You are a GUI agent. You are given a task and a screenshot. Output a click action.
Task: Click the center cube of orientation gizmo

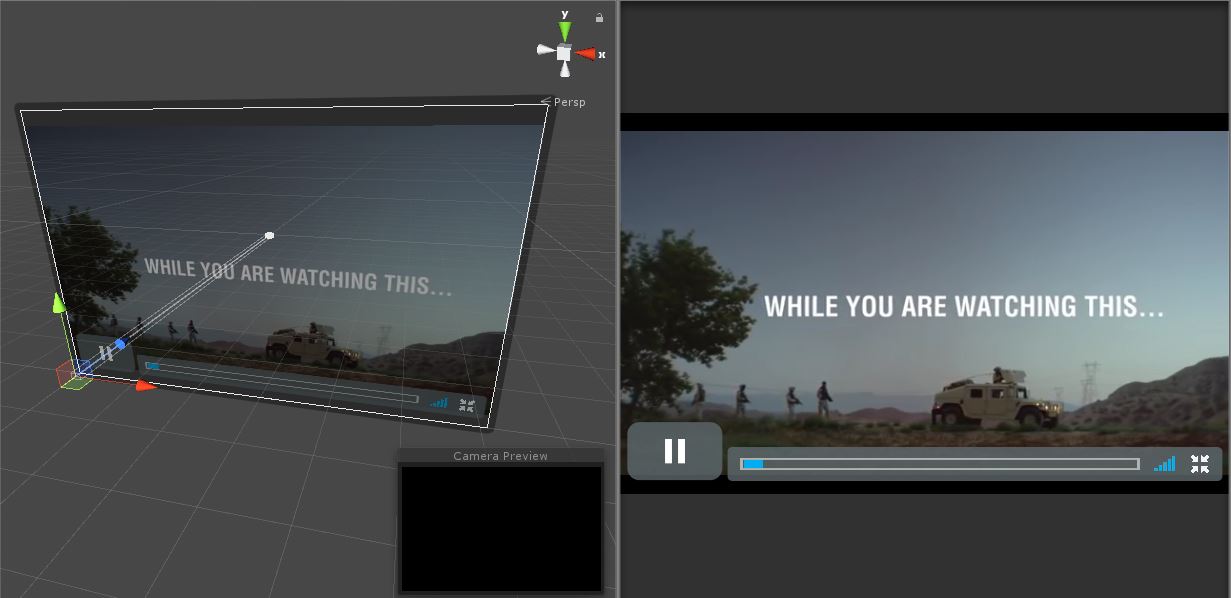(x=564, y=52)
